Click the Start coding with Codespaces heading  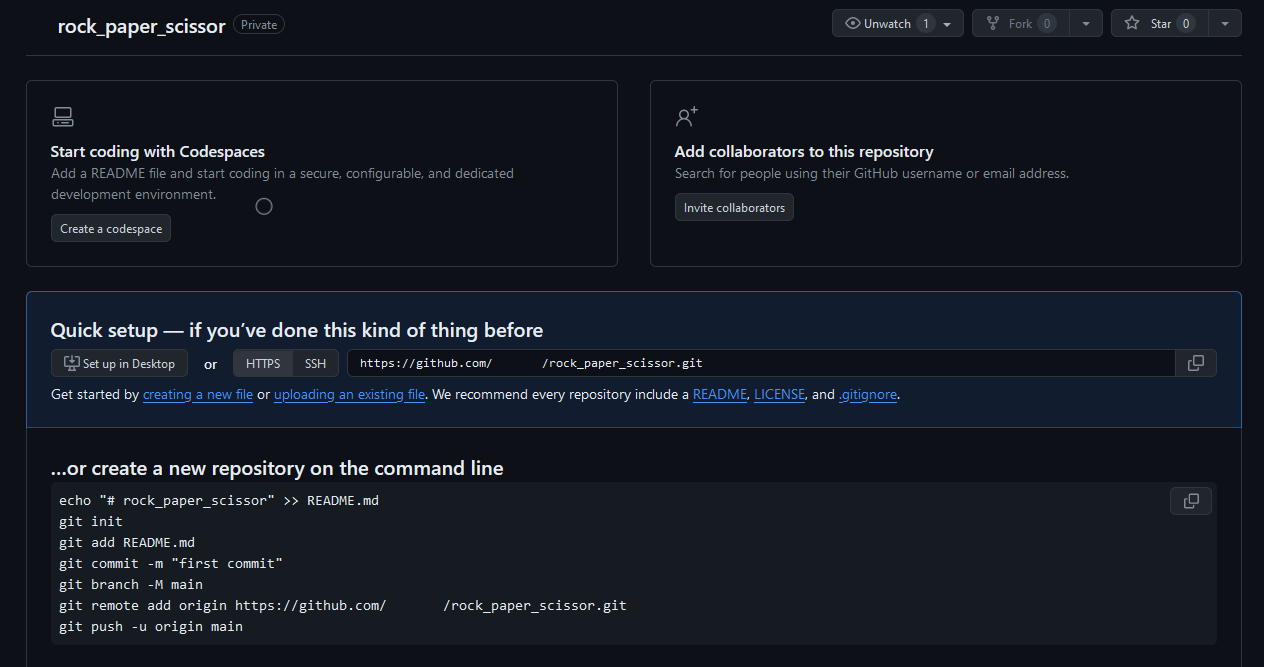(x=158, y=152)
